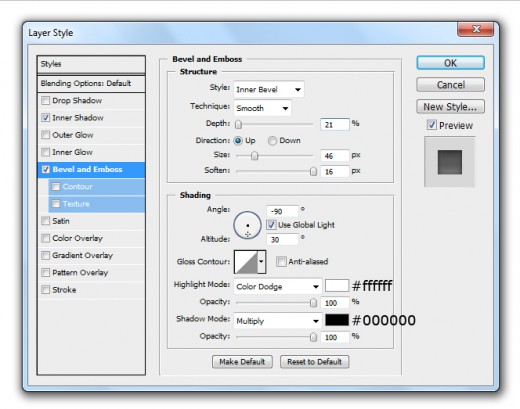Image resolution: width=520 pixels, height=409 pixels.
Task: Click the Make Default button
Action: (242, 362)
